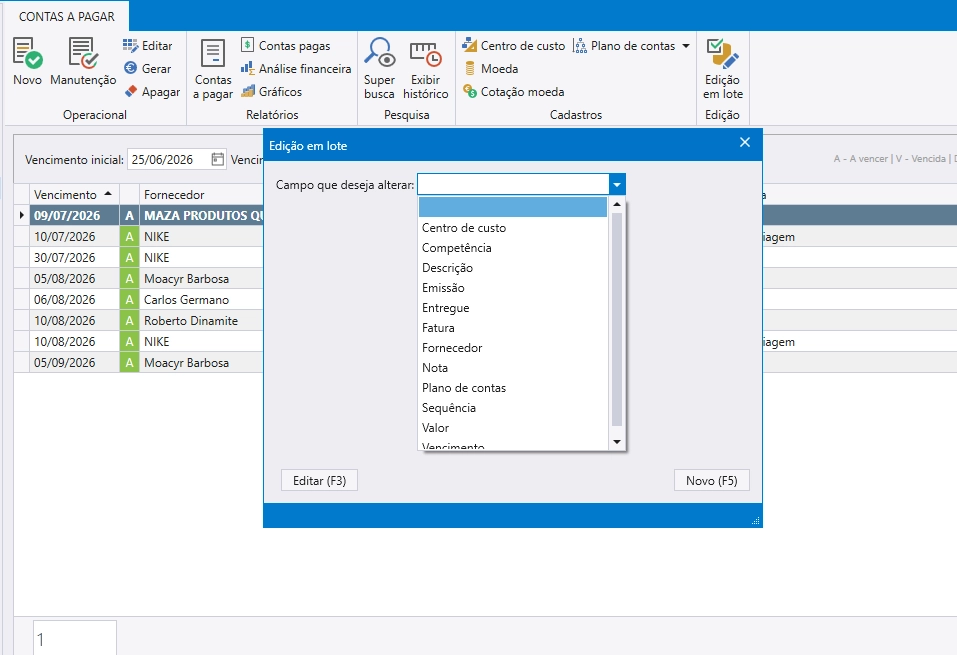
Task: Open the Manutenção tool
Action: pos(83,53)
